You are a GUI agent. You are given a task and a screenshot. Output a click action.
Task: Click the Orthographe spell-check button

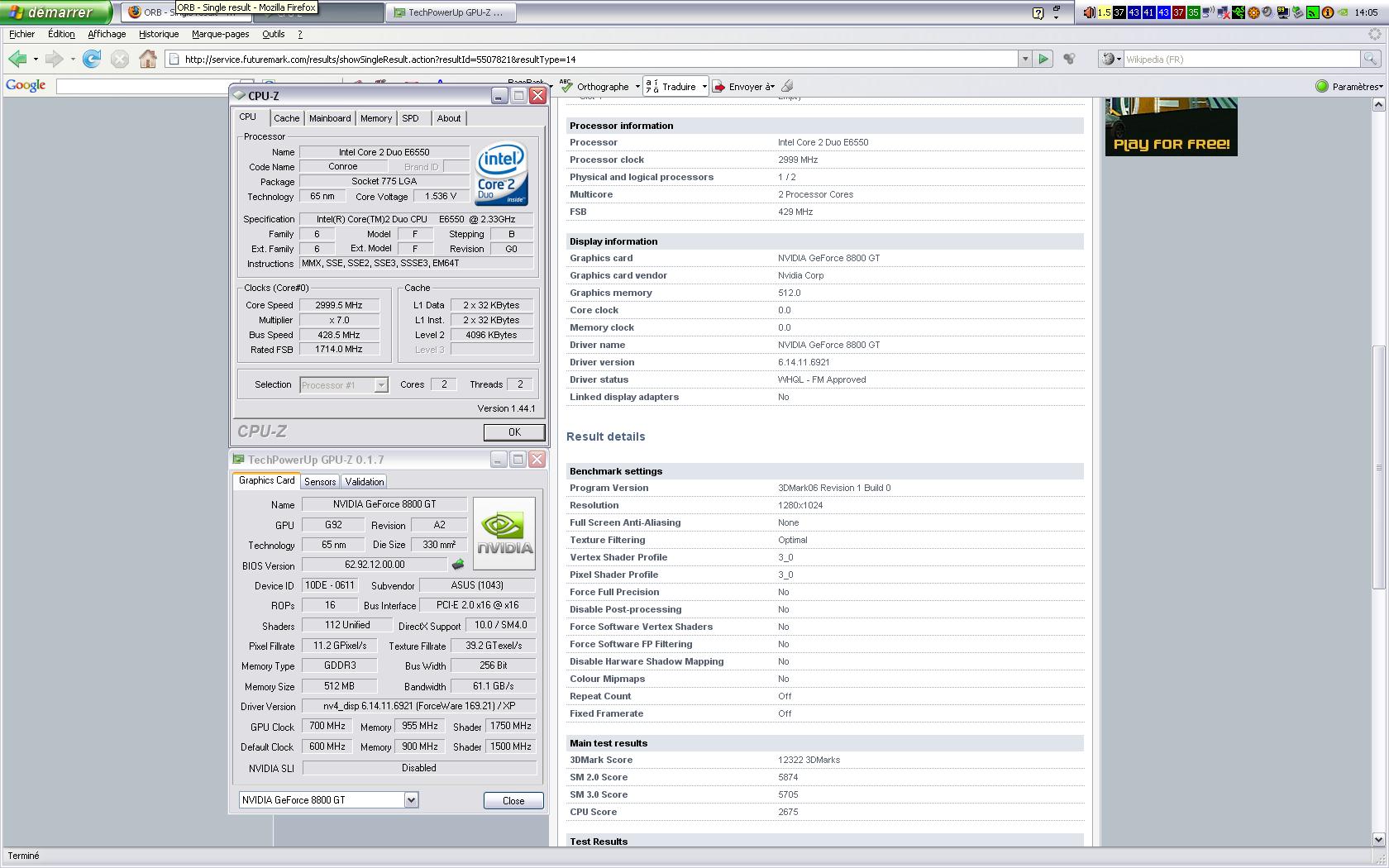[594, 86]
